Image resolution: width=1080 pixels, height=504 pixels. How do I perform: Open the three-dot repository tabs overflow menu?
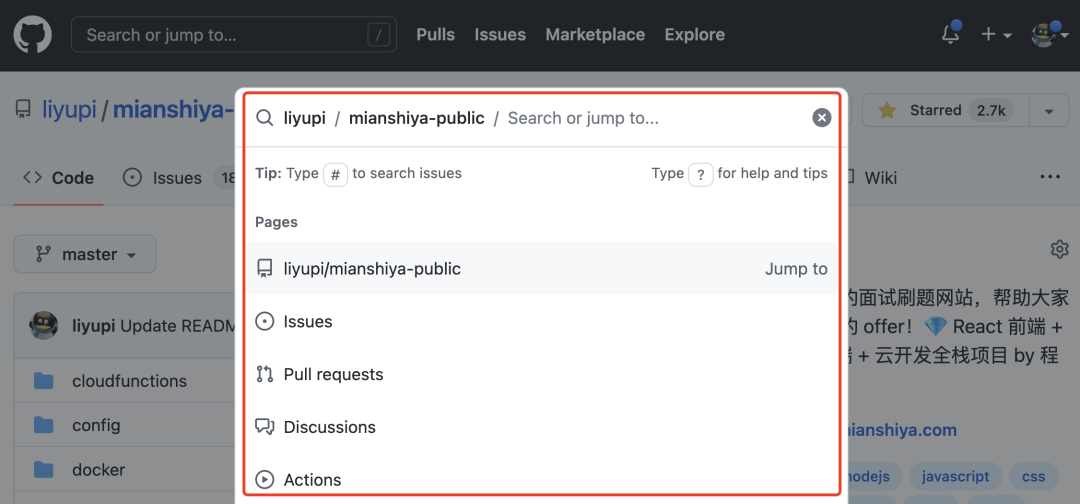1049,177
